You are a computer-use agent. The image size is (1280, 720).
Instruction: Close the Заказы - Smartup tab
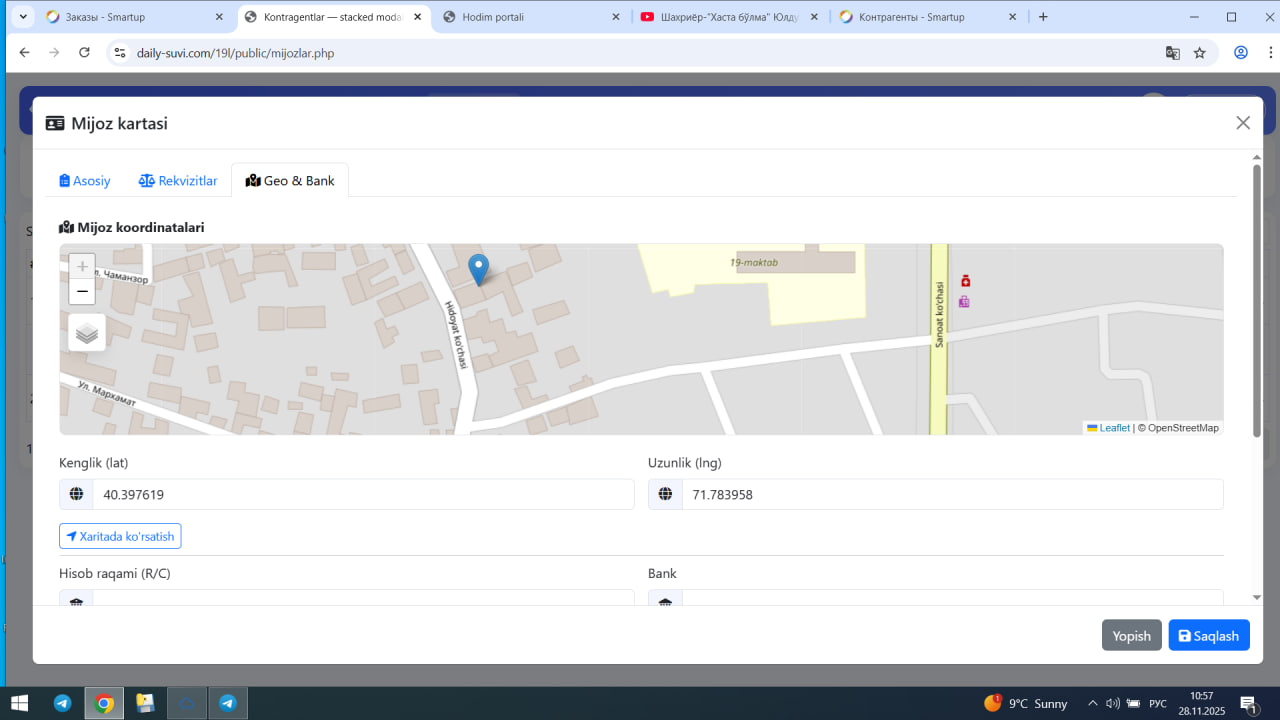pyautogui.click(x=219, y=17)
